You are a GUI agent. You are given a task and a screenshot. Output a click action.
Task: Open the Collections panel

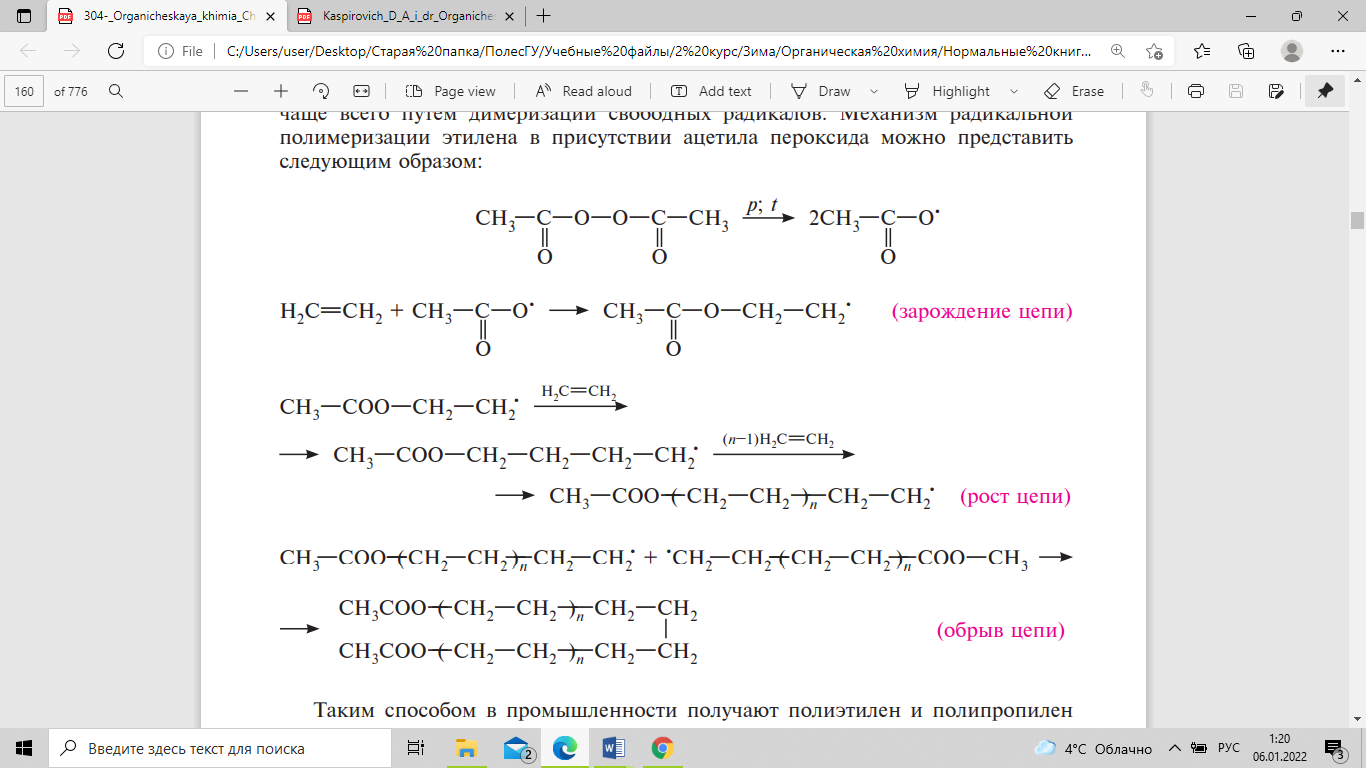(1246, 51)
